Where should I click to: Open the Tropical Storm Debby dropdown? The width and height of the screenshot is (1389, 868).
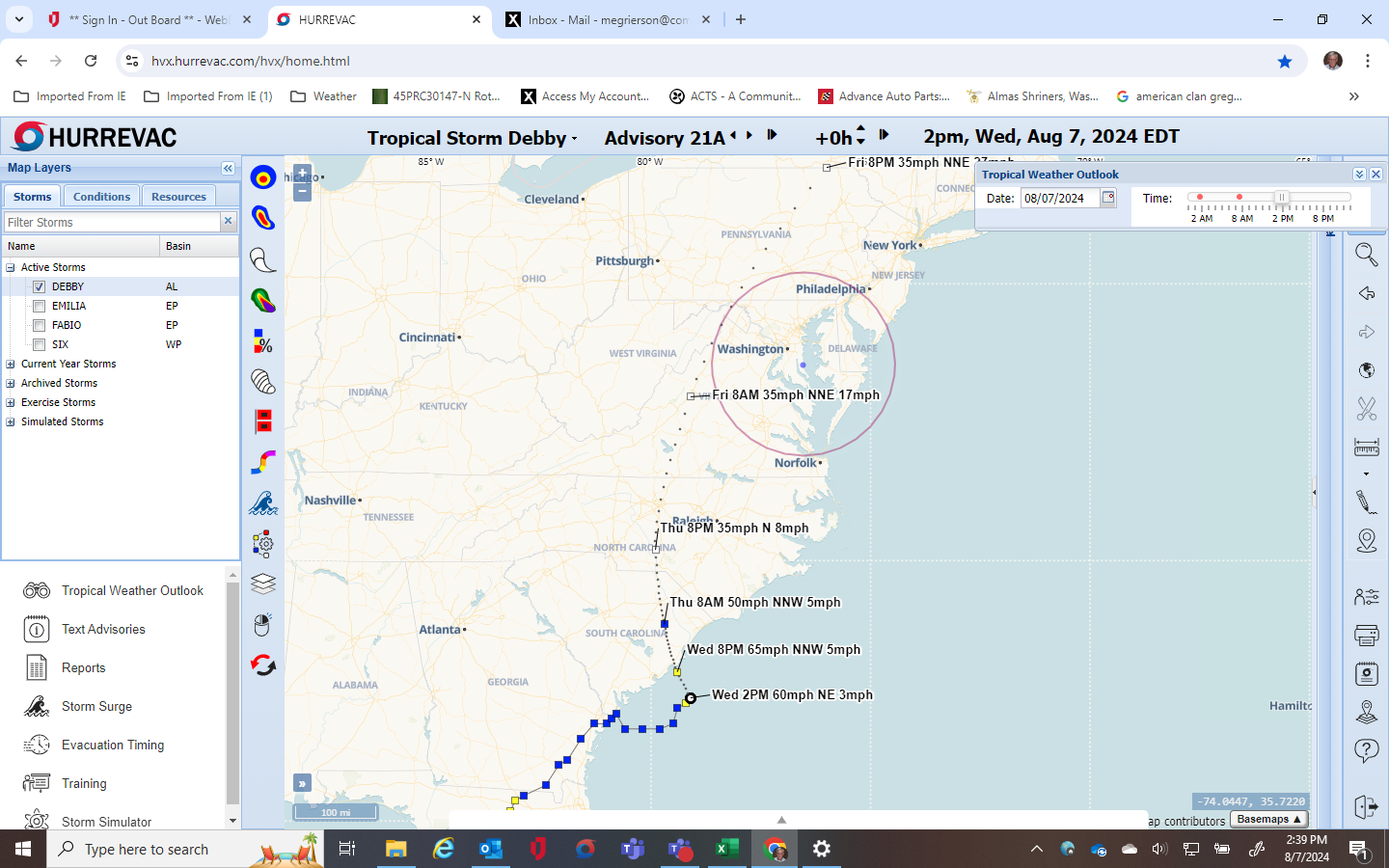472,138
